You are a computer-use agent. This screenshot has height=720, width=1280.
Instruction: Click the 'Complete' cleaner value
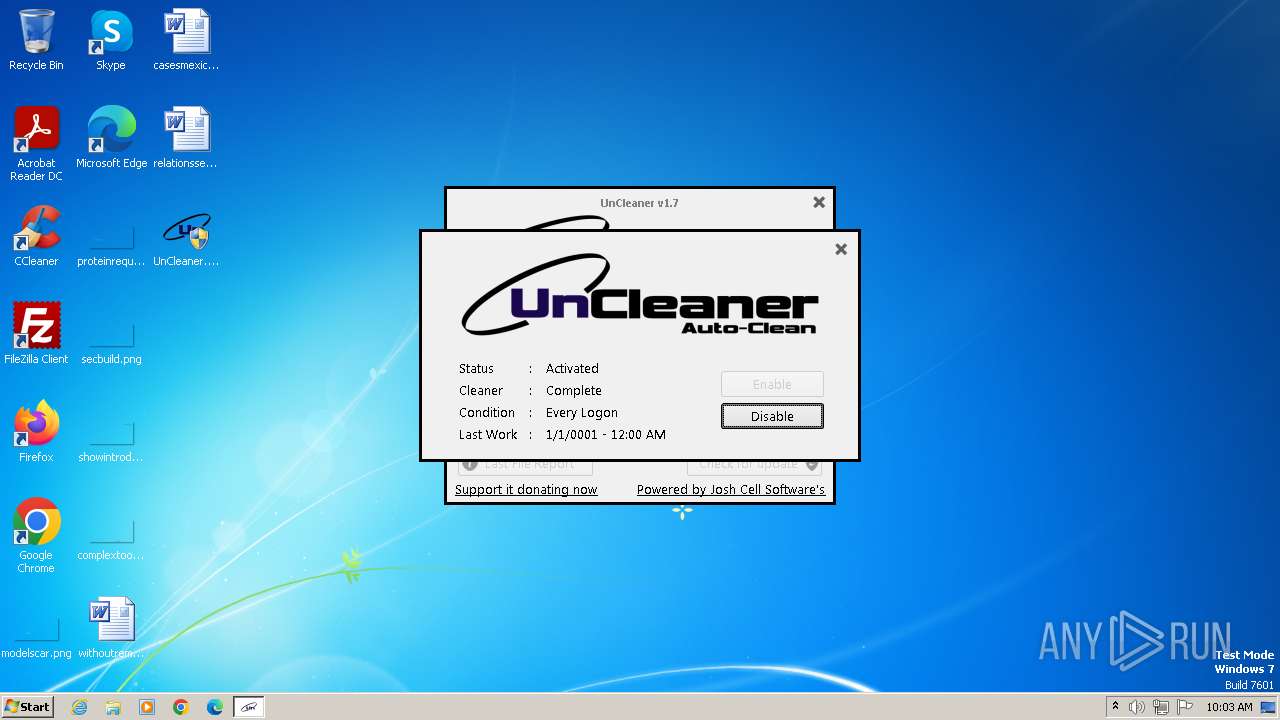pos(574,390)
